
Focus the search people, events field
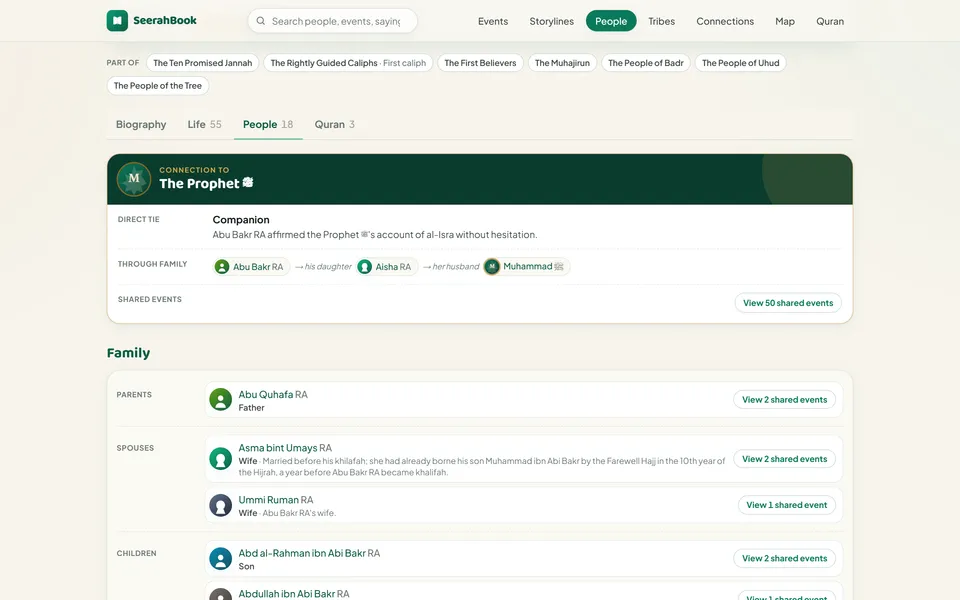pyautogui.click(x=332, y=21)
